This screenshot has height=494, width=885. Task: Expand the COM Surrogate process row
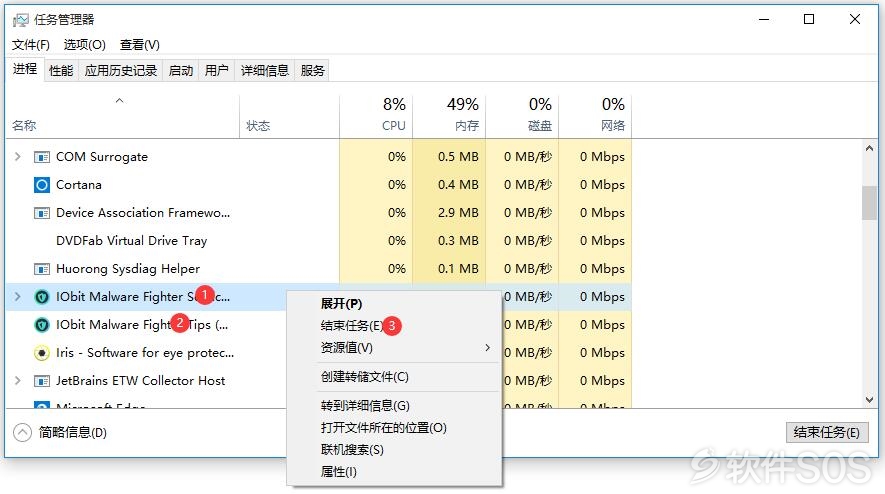pos(17,156)
